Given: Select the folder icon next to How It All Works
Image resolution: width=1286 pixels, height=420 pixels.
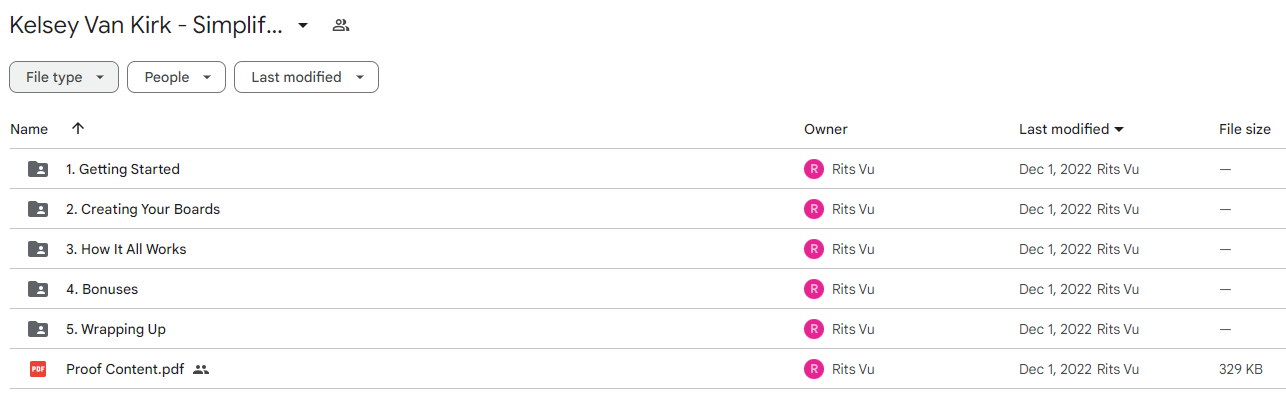Looking at the screenshot, I should (38, 249).
